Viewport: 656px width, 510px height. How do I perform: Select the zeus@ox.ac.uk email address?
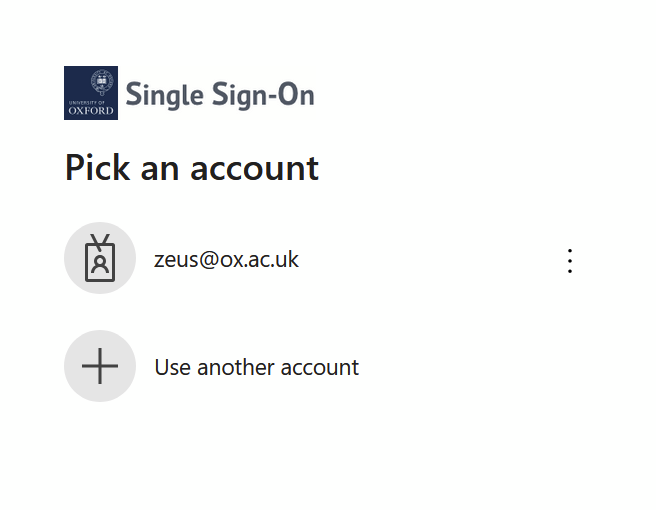(x=226, y=260)
